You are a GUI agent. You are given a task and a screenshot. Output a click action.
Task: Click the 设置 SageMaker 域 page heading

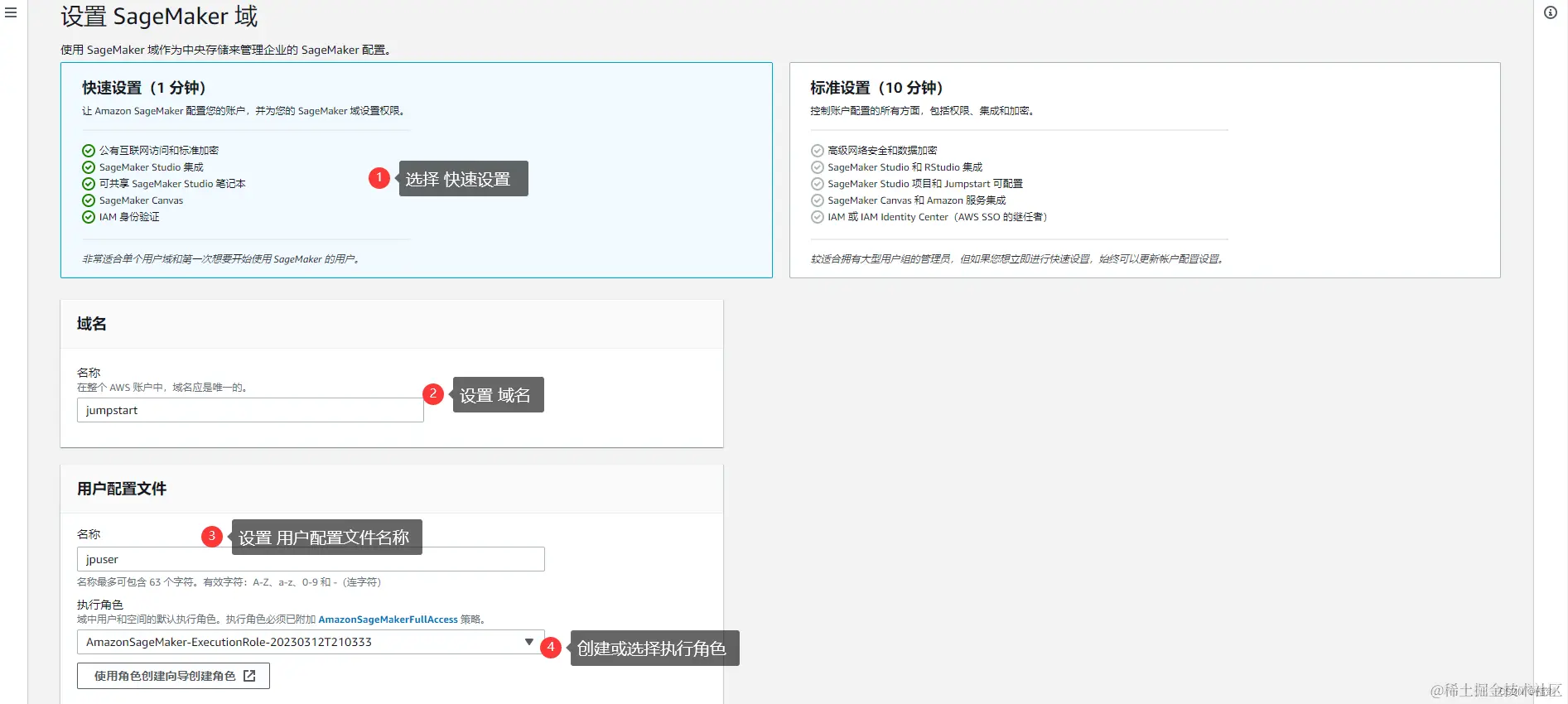point(159,17)
